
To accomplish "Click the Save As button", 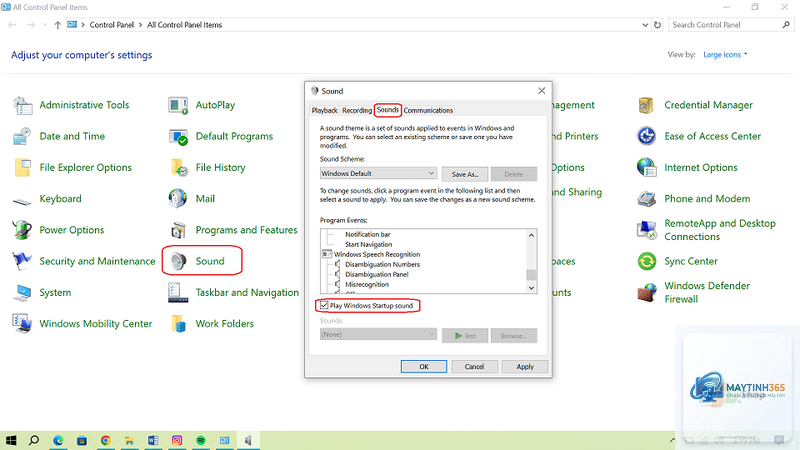I will [x=465, y=174].
